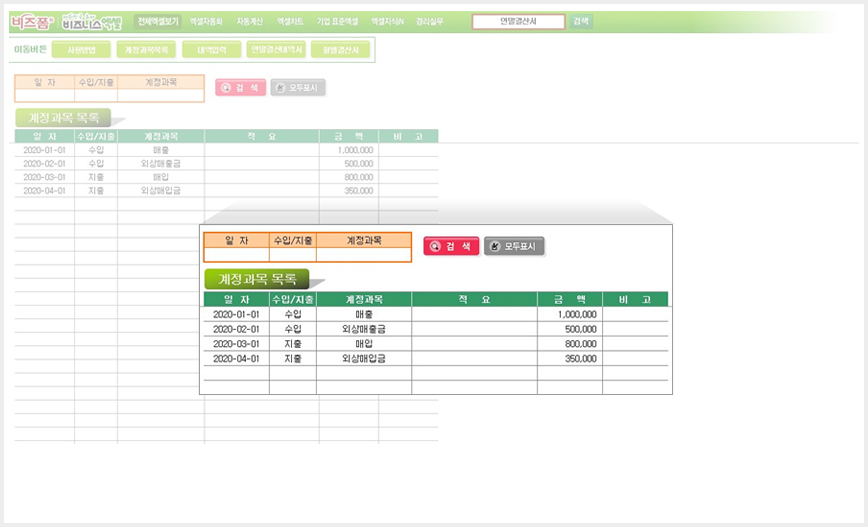Image resolution: width=868 pixels, height=527 pixels.
Task: Select 2020-03-01 date cell in magnified table
Action: point(236,344)
